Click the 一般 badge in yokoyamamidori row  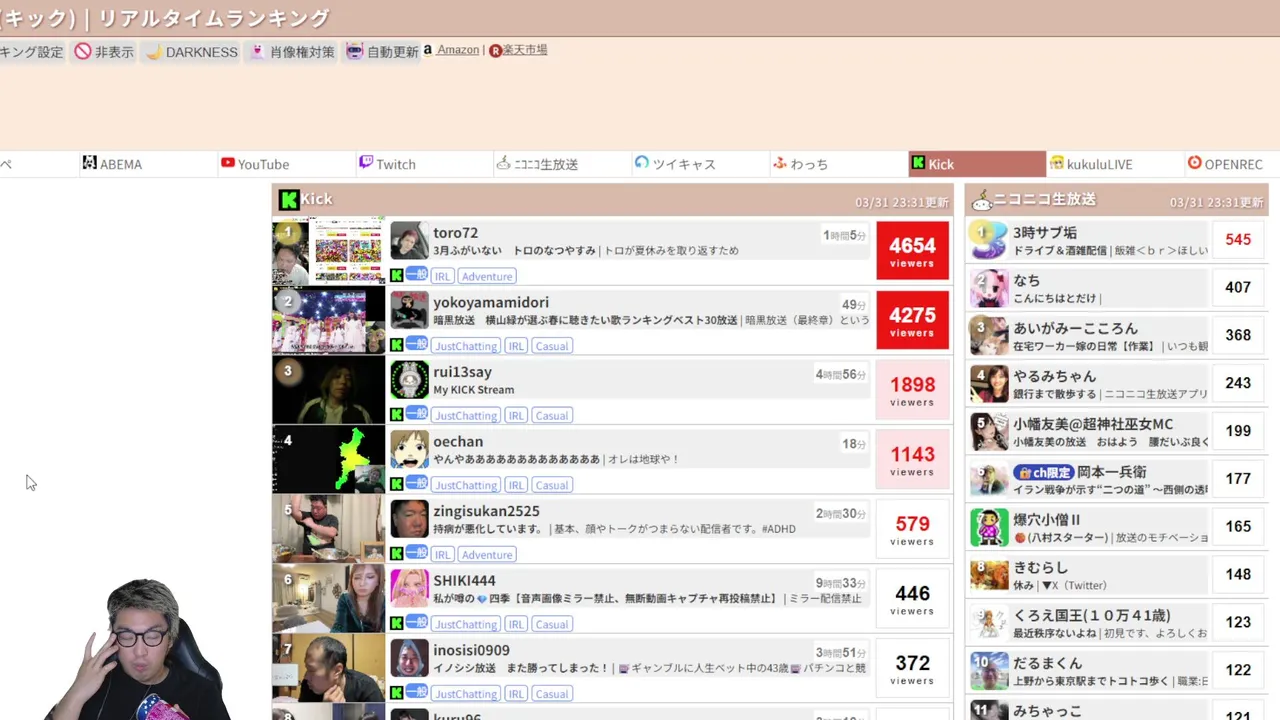click(x=417, y=344)
